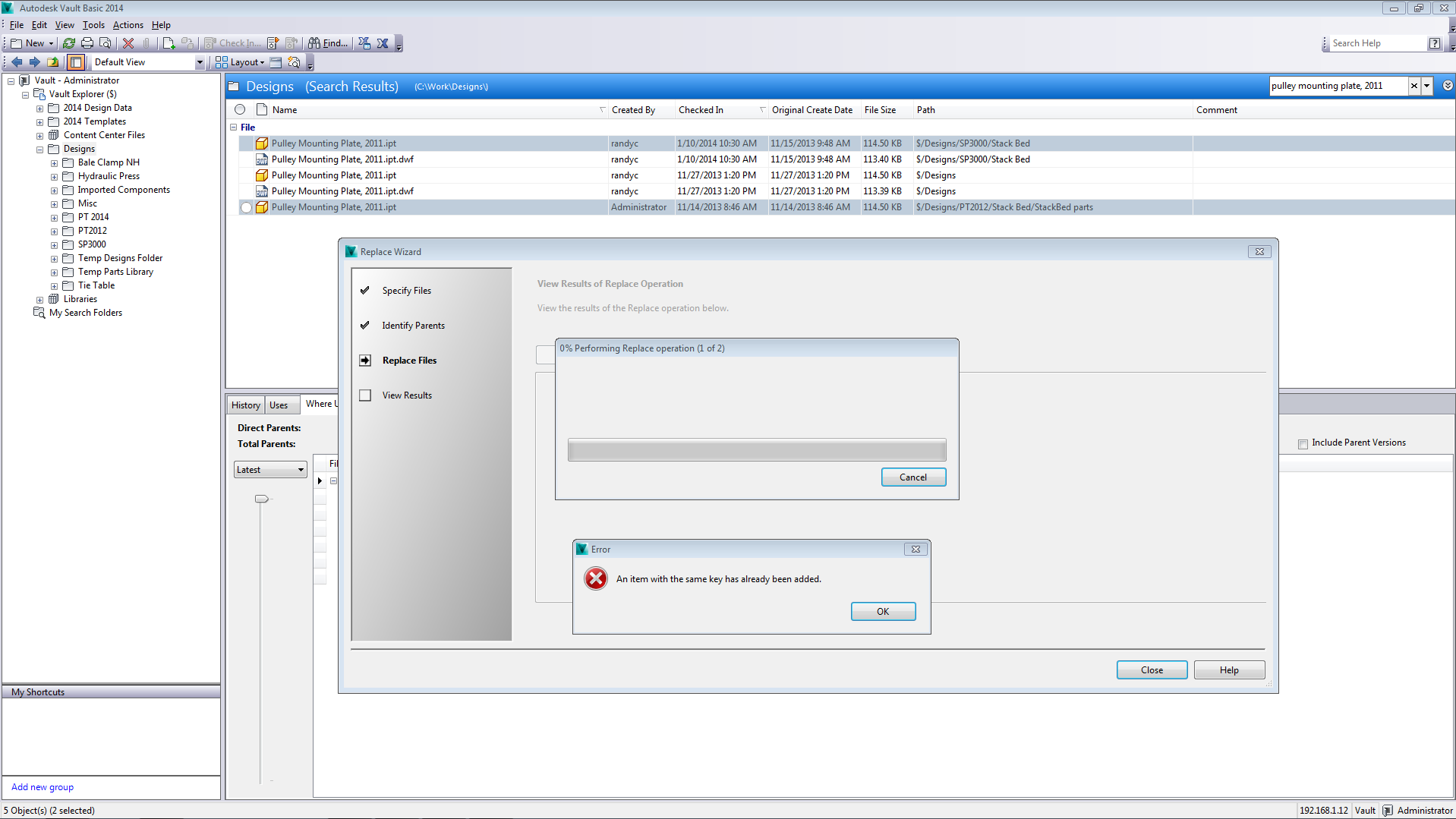Clear the search box with X
1456x819 pixels.
tap(1414, 86)
